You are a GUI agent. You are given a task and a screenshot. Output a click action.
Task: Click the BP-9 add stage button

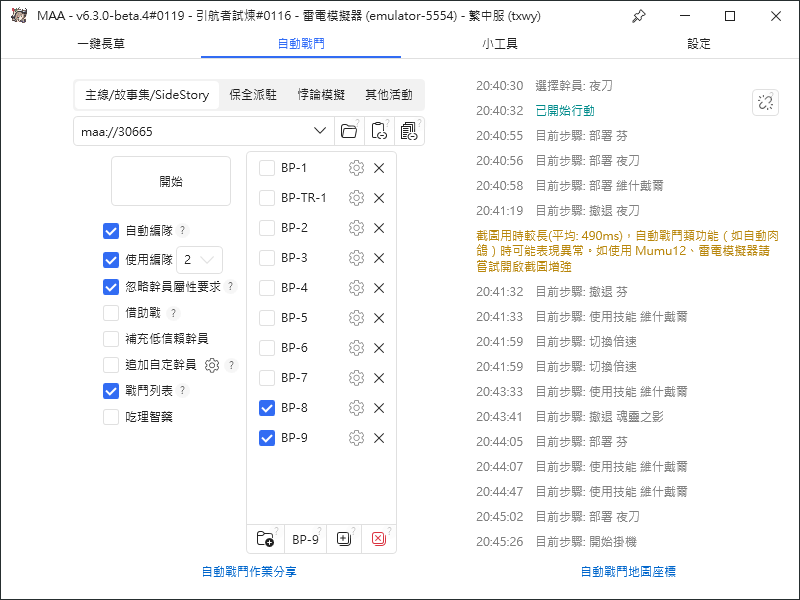click(x=305, y=539)
